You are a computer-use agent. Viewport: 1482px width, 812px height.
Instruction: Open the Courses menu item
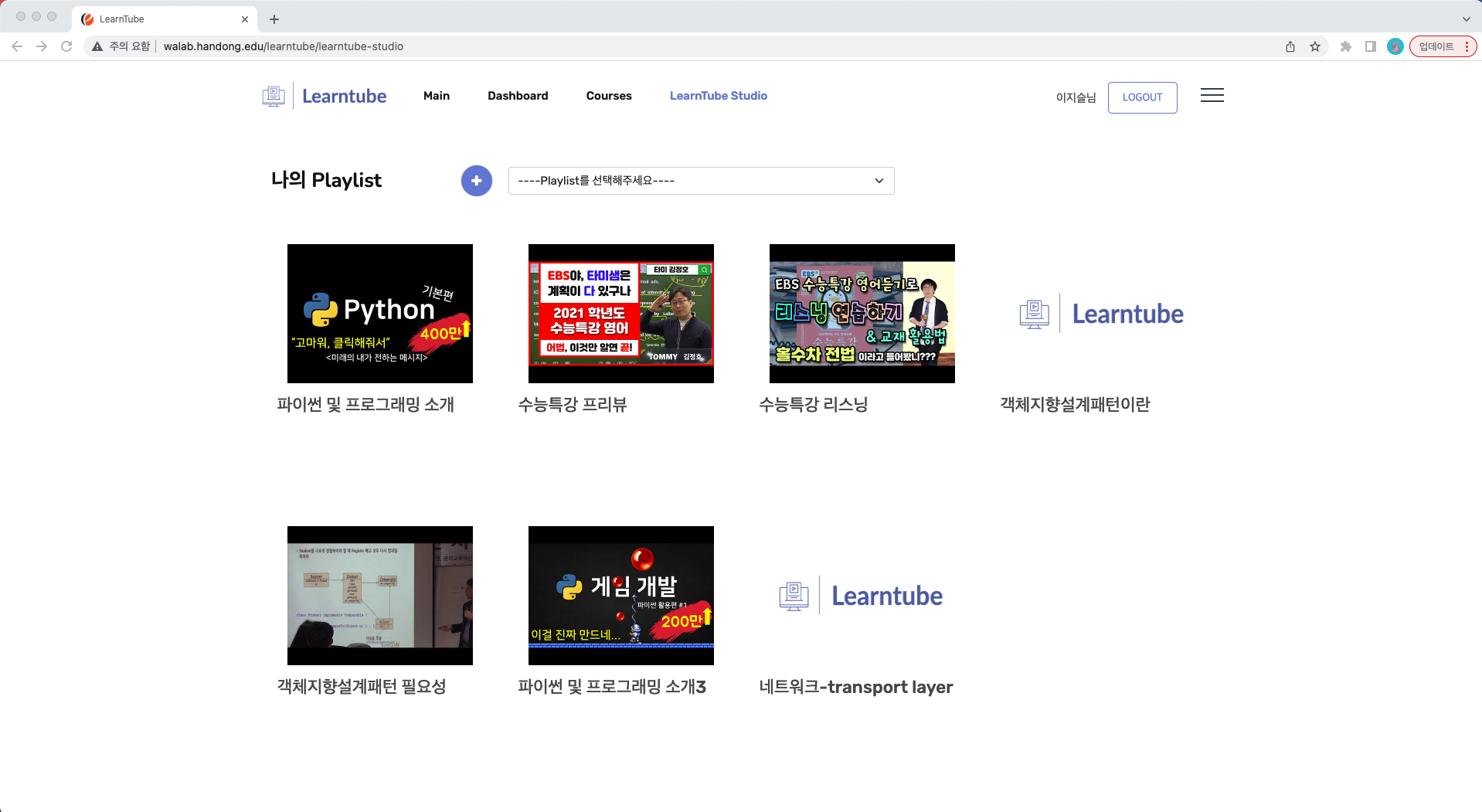[609, 96]
